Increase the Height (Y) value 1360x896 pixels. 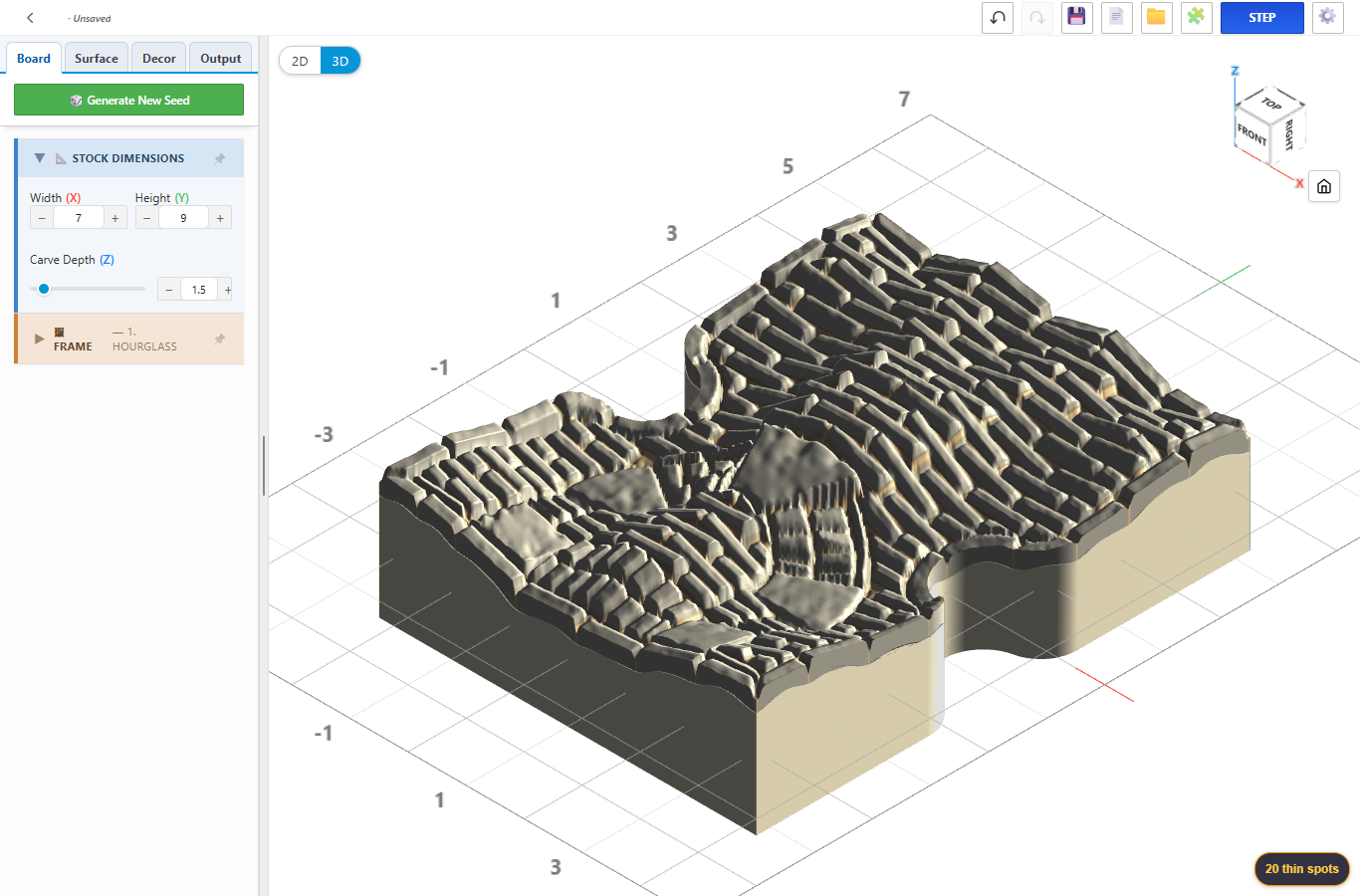tap(220, 218)
